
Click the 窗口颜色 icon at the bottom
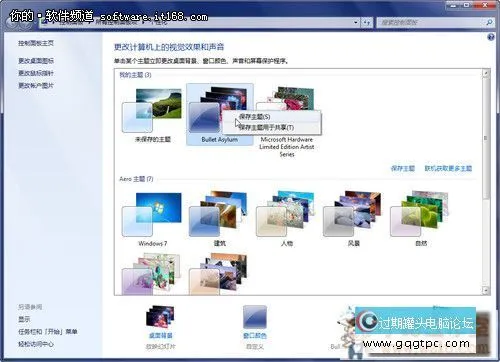click(255, 317)
